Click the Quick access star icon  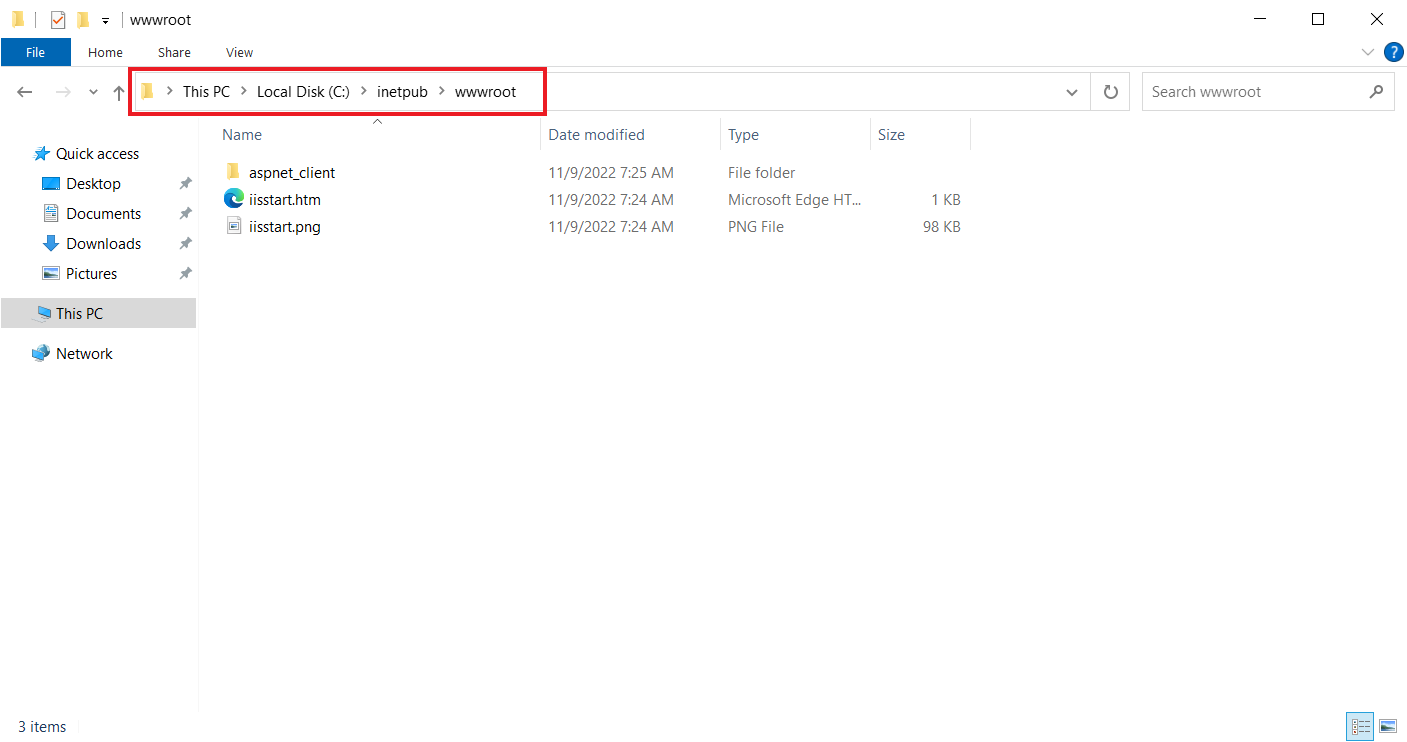(x=41, y=153)
